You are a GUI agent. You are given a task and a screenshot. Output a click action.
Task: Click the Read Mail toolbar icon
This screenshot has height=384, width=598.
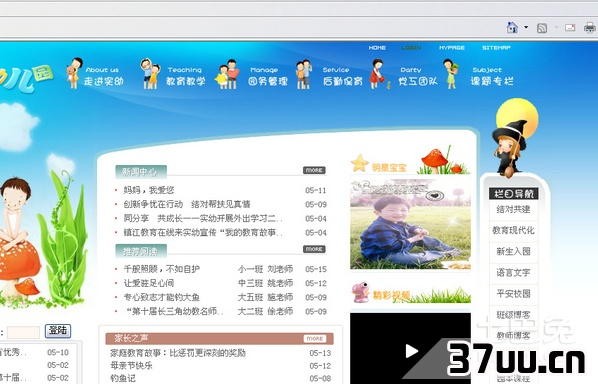(570, 27)
